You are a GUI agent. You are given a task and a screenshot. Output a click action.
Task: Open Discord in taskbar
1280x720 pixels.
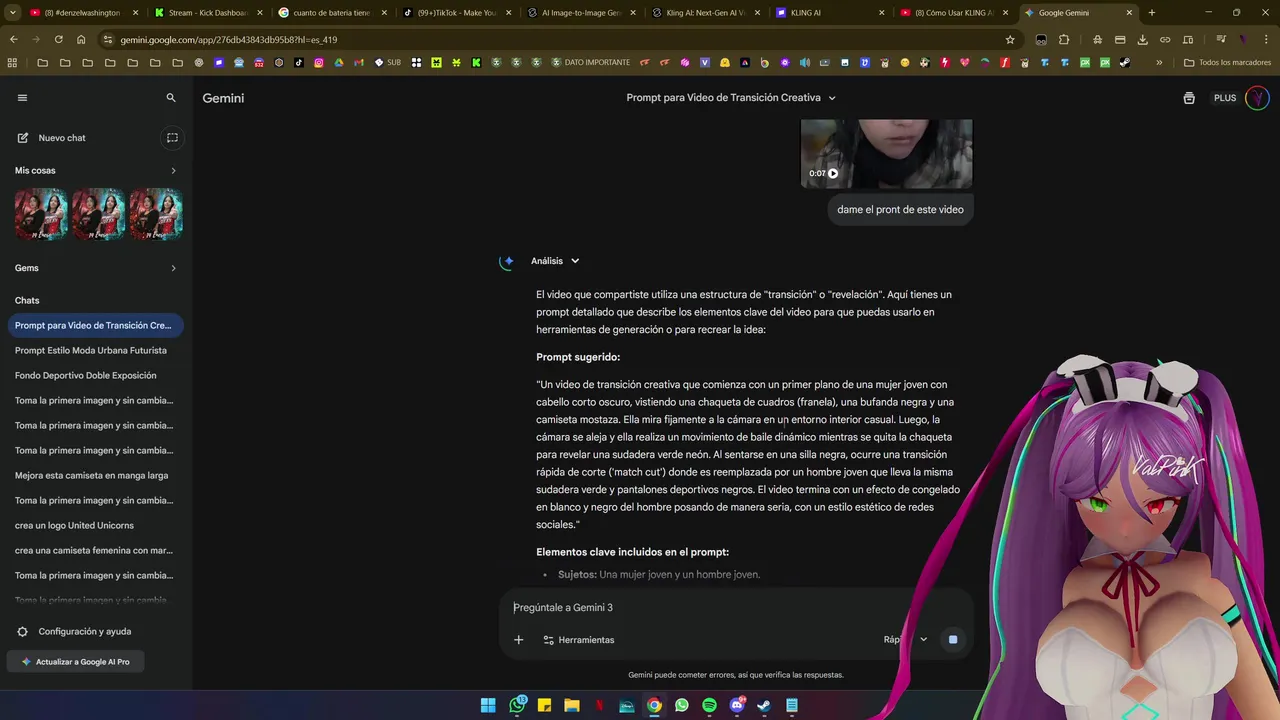[x=737, y=705]
